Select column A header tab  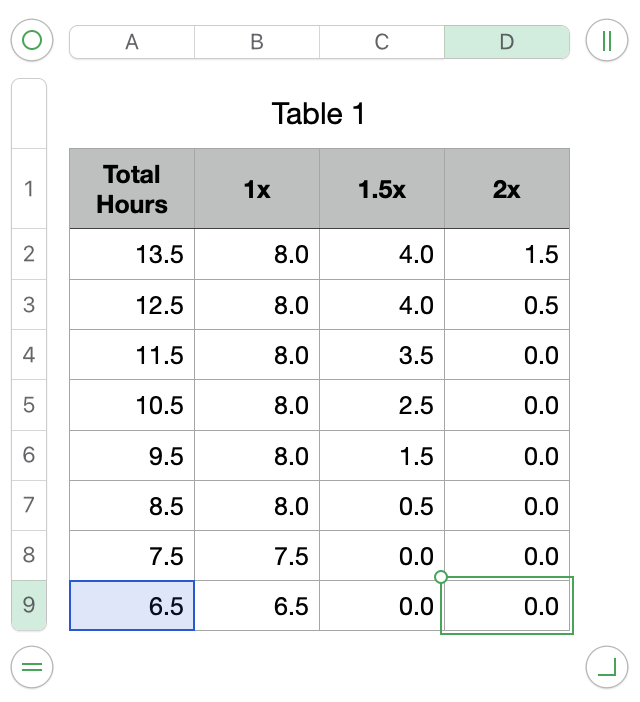coord(132,42)
